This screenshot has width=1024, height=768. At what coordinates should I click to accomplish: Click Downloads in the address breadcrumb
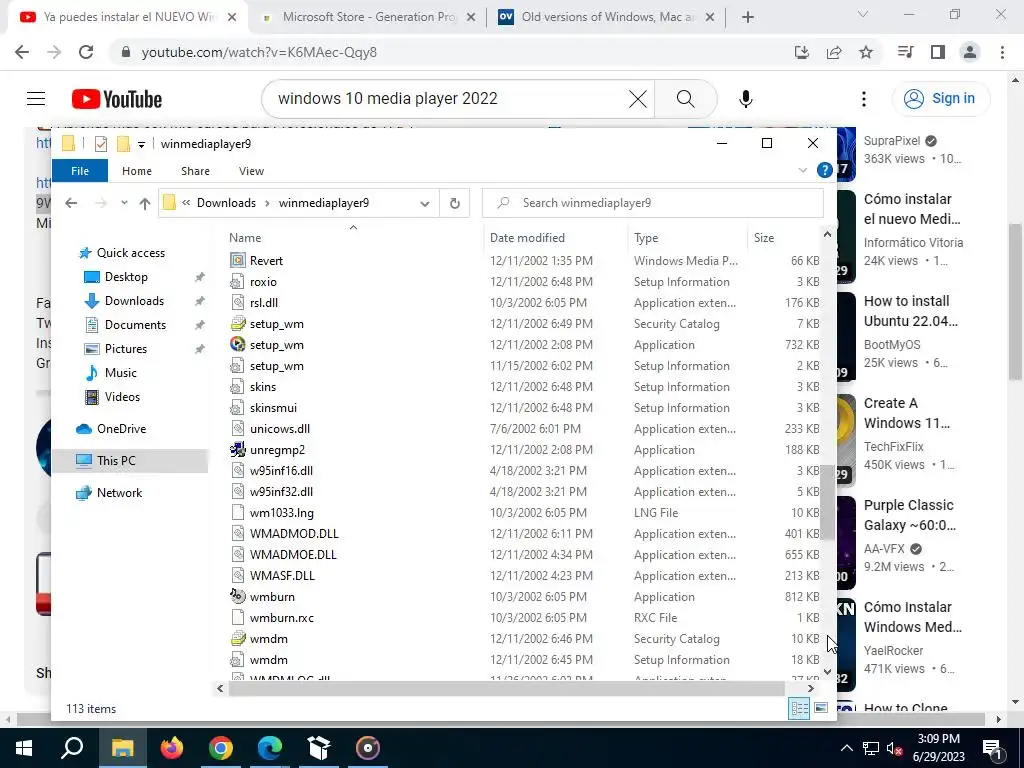tap(226, 203)
